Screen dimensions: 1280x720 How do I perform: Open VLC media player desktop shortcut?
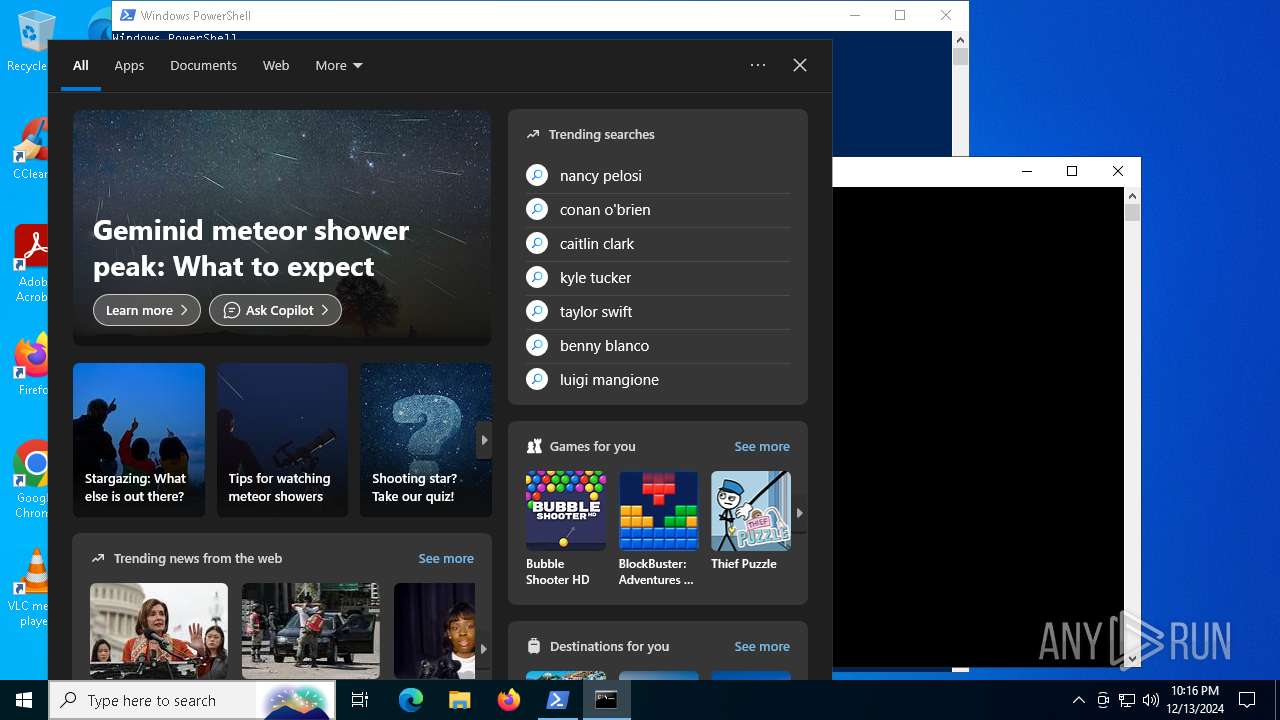(32, 588)
